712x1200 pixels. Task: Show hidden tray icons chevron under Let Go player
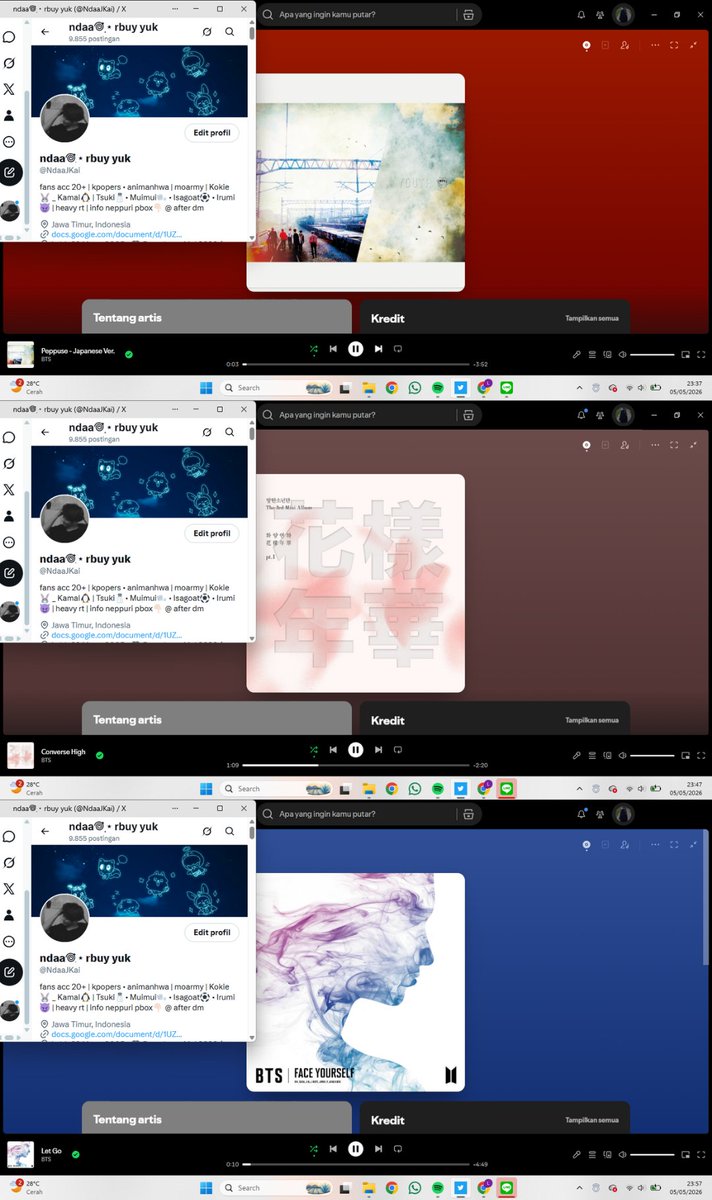(579, 1188)
